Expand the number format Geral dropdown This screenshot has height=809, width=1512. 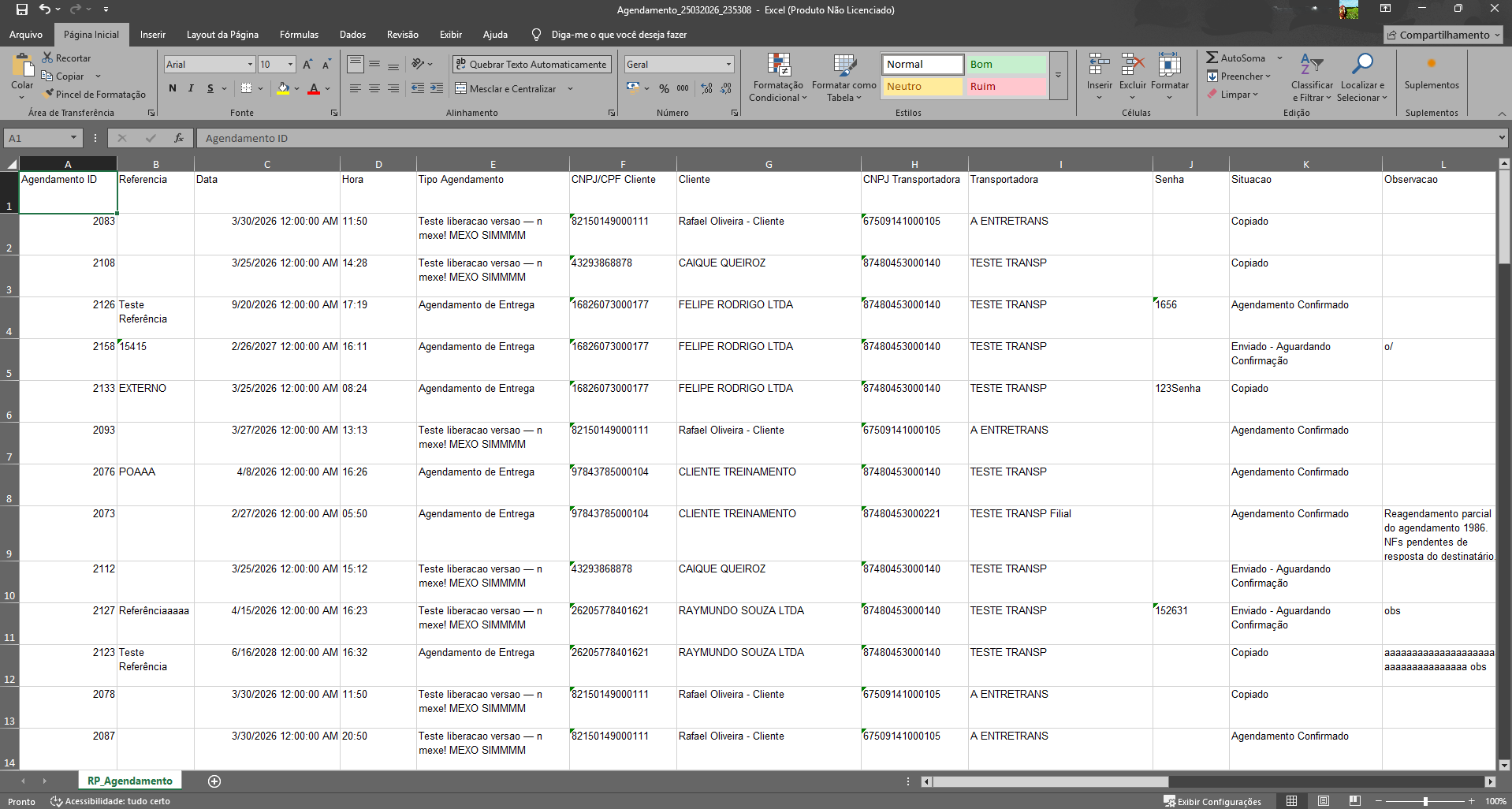click(x=728, y=65)
